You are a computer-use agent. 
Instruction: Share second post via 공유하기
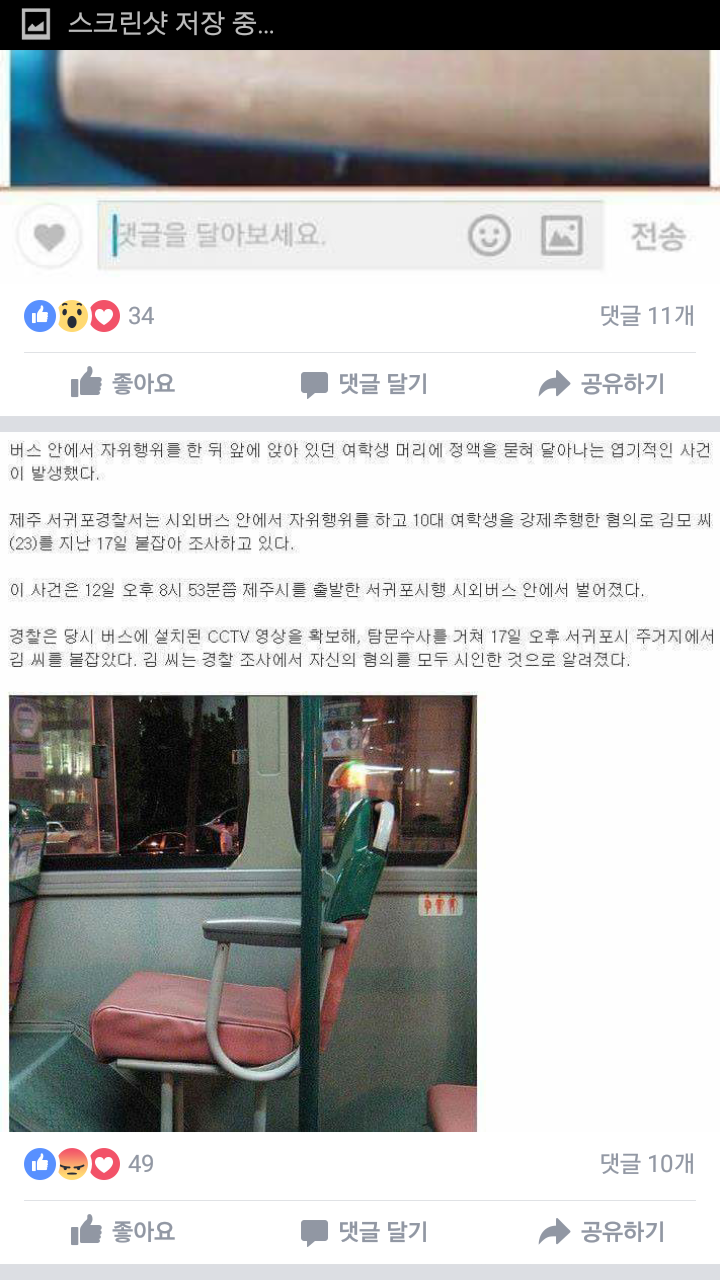pos(601,1232)
